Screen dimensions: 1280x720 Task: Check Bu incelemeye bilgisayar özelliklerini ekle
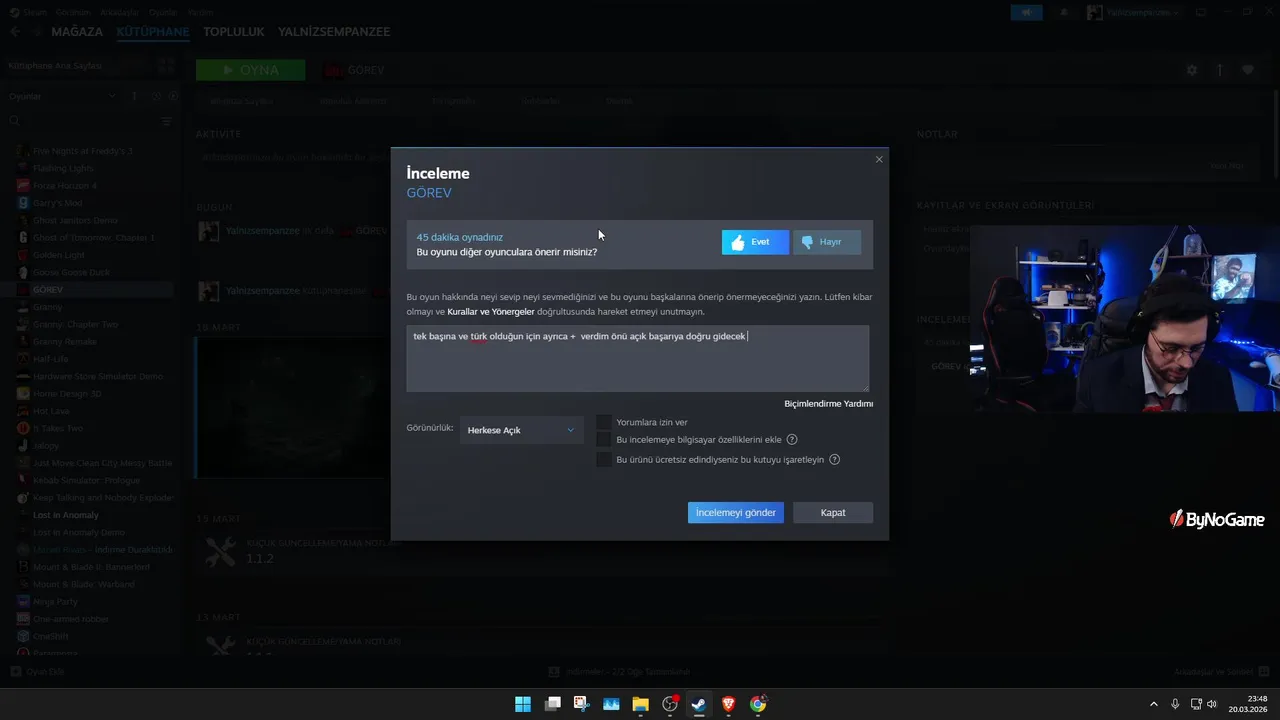[604, 439]
